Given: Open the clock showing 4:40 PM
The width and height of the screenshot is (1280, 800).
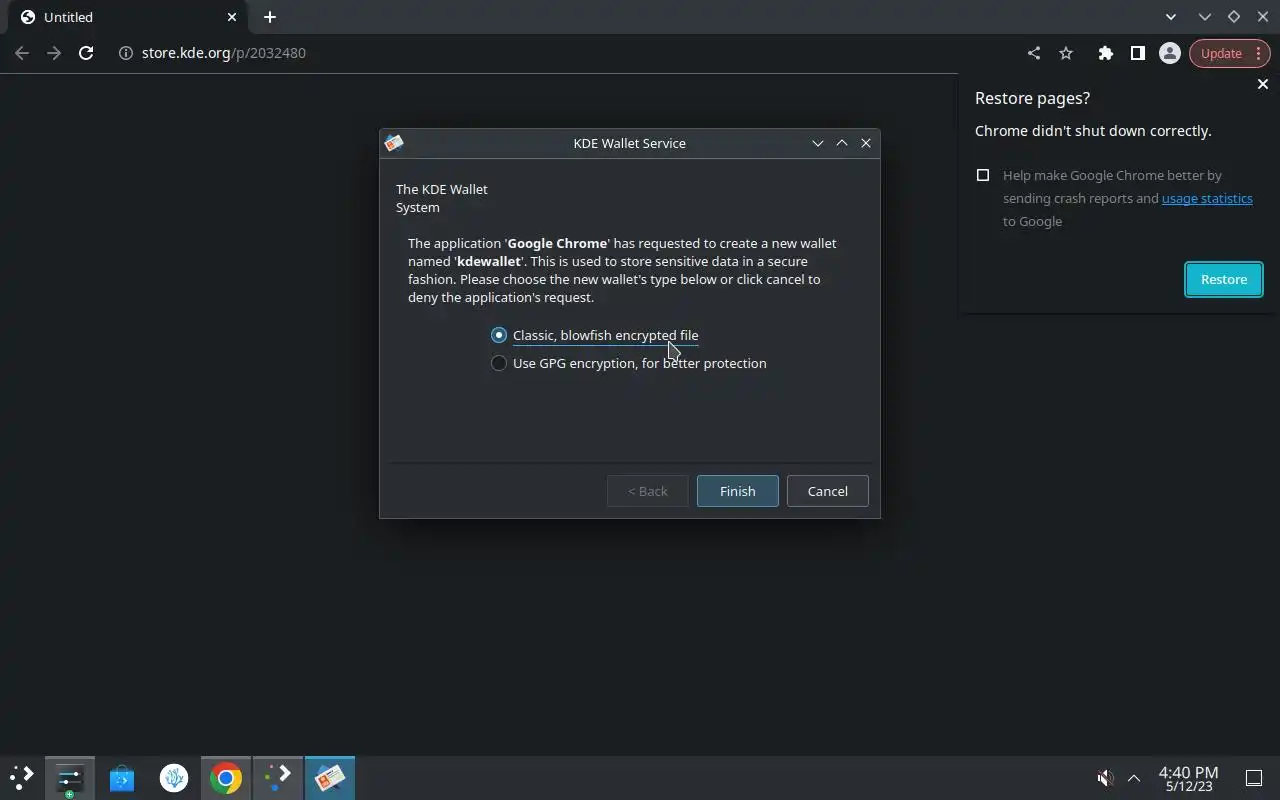Looking at the screenshot, I should 1188,779.
